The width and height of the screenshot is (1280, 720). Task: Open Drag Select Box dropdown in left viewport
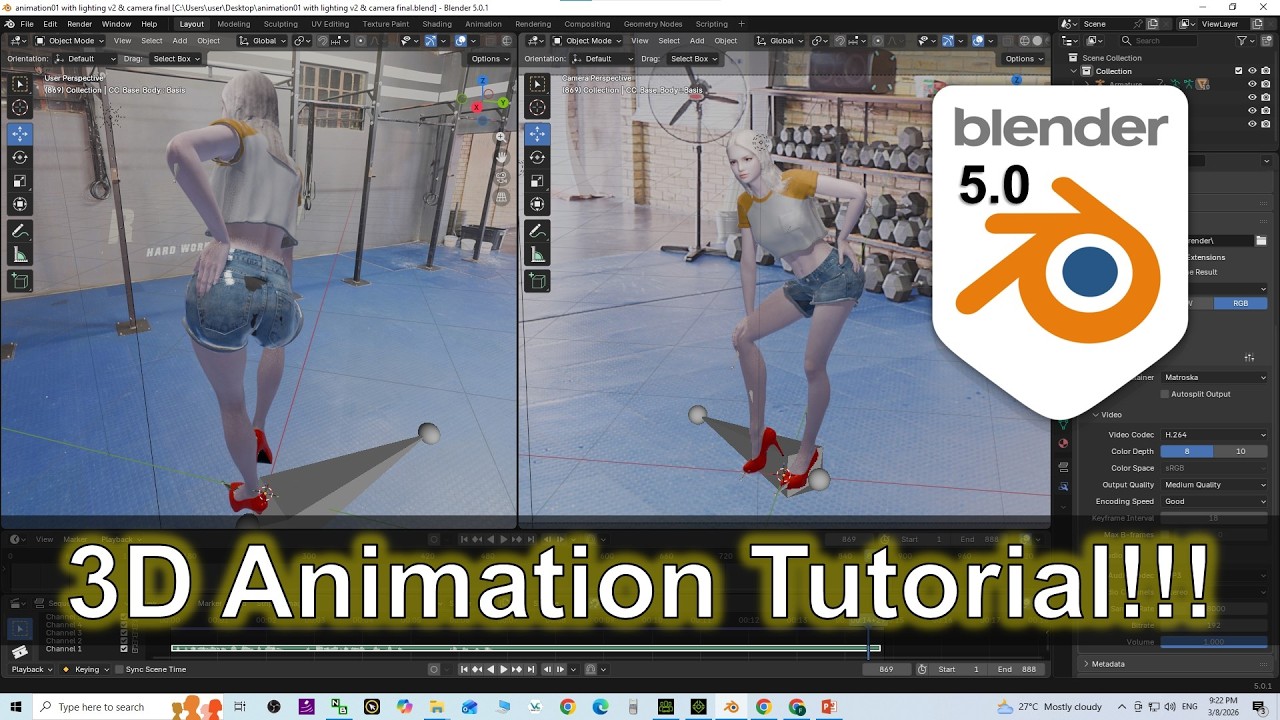tap(176, 59)
